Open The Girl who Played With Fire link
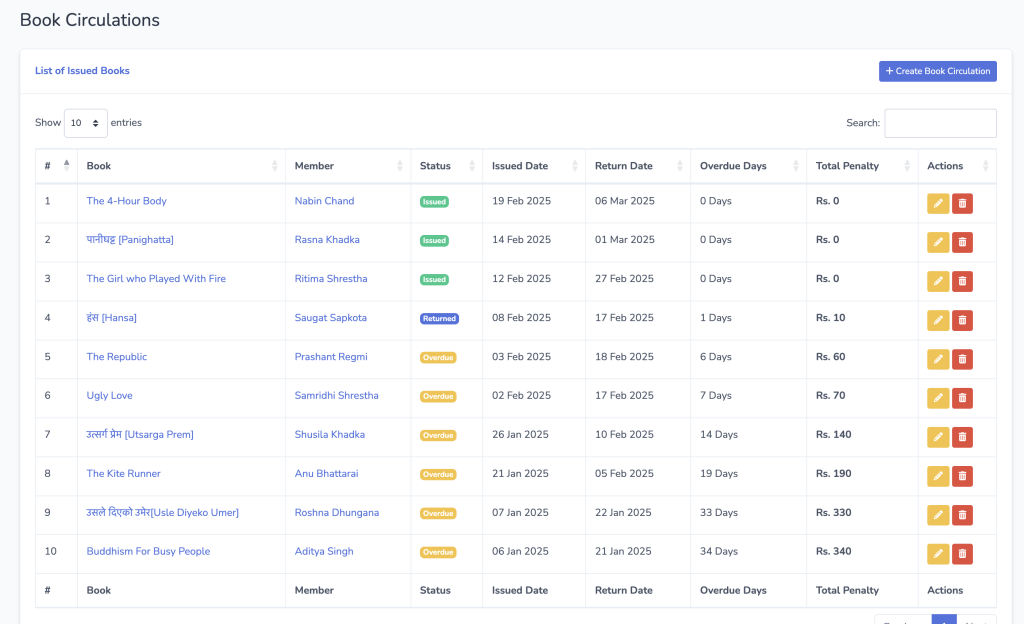 pos(156,279)
